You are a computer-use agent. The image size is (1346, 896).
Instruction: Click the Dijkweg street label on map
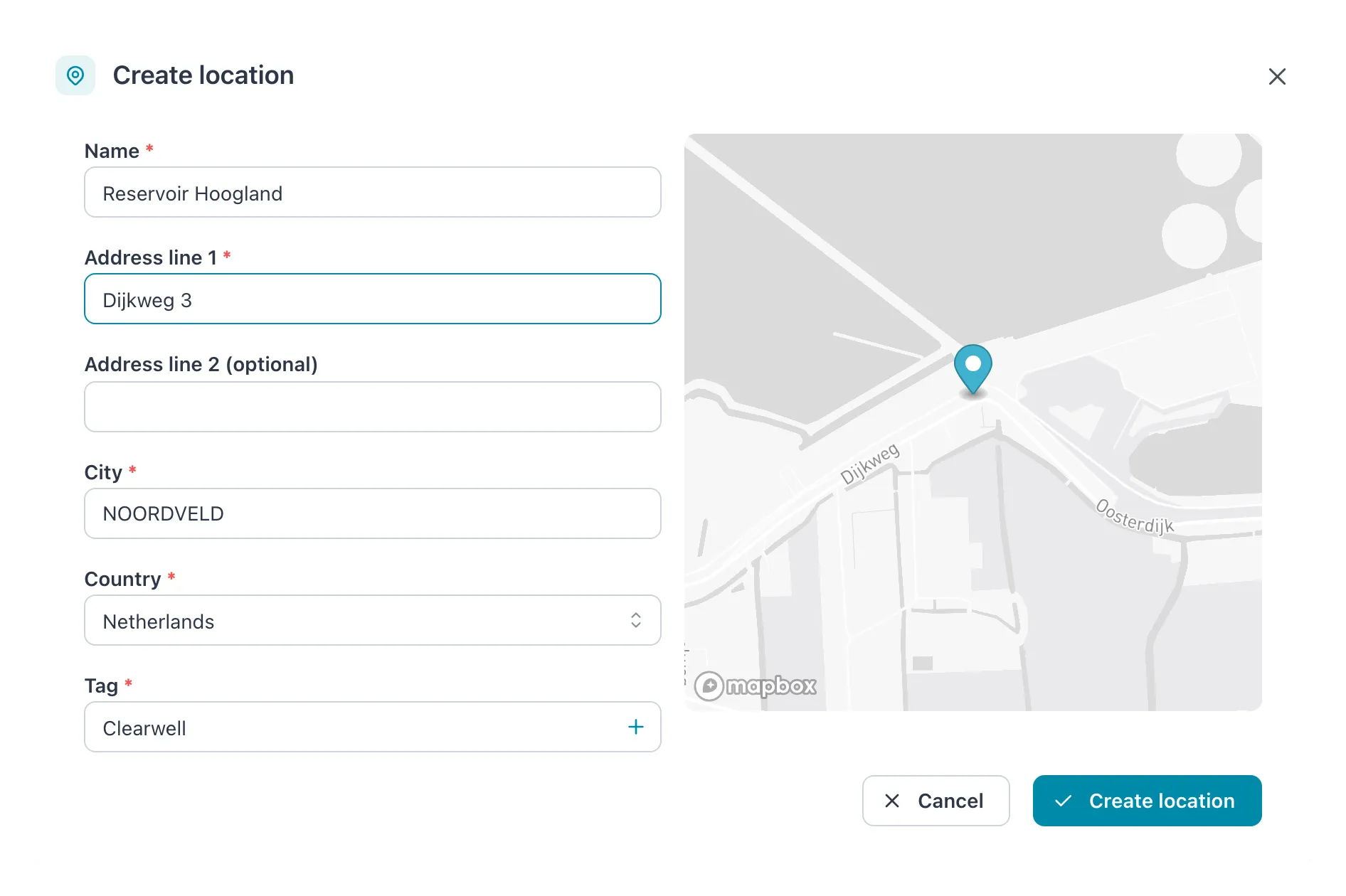click(x=870, y=464)
